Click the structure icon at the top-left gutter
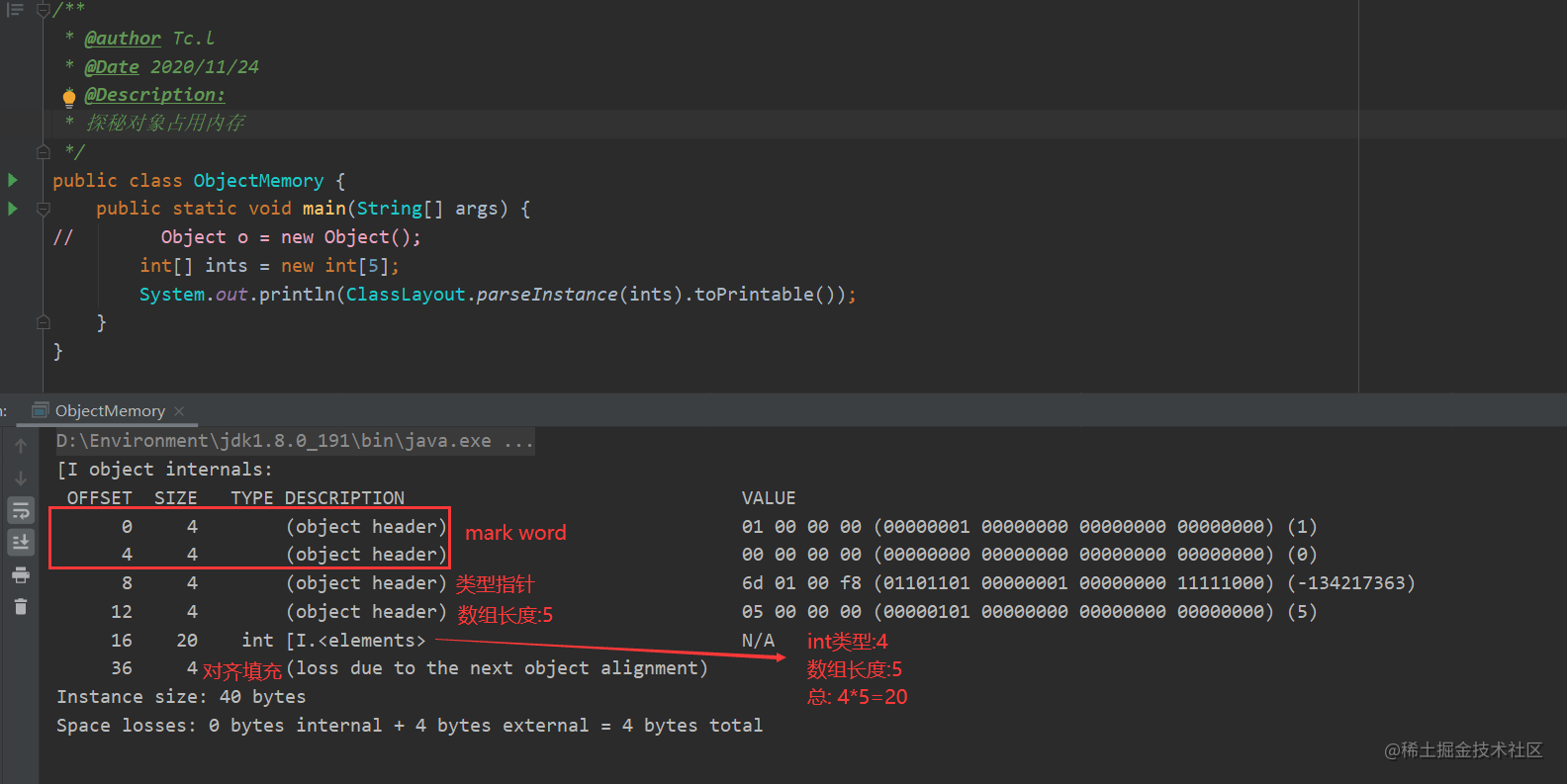The image size is (1567, 784). click(15, 9)
